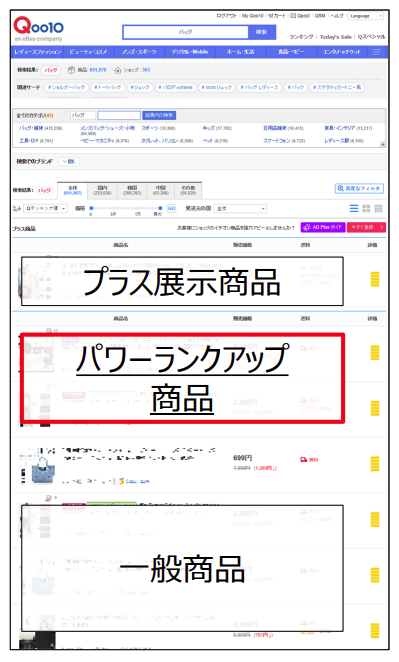The image size is (399, 662).
Task: Open My Qoo10 link
Action: click(252, 16)
